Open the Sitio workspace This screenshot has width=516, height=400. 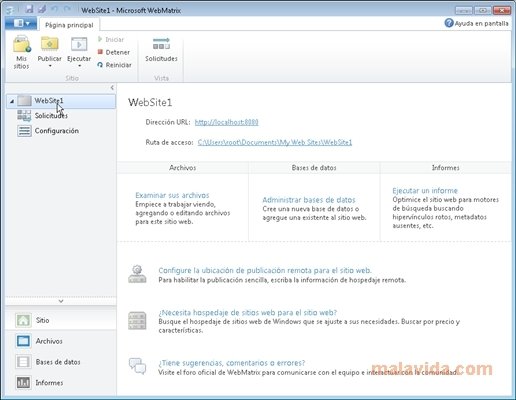click(x=61, y=320)
